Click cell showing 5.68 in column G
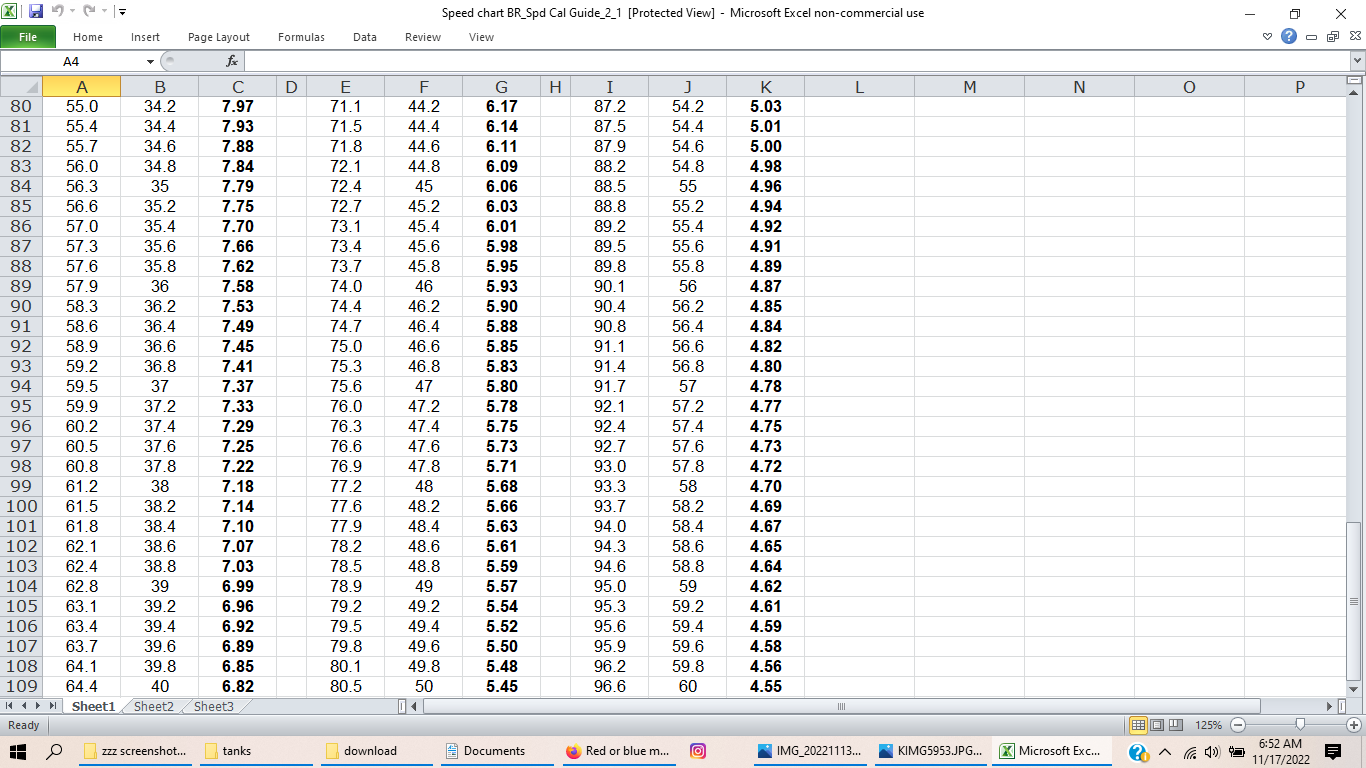Image resolution: width=1366 pixels, height=768 pixels. click(x=502, y=486)
